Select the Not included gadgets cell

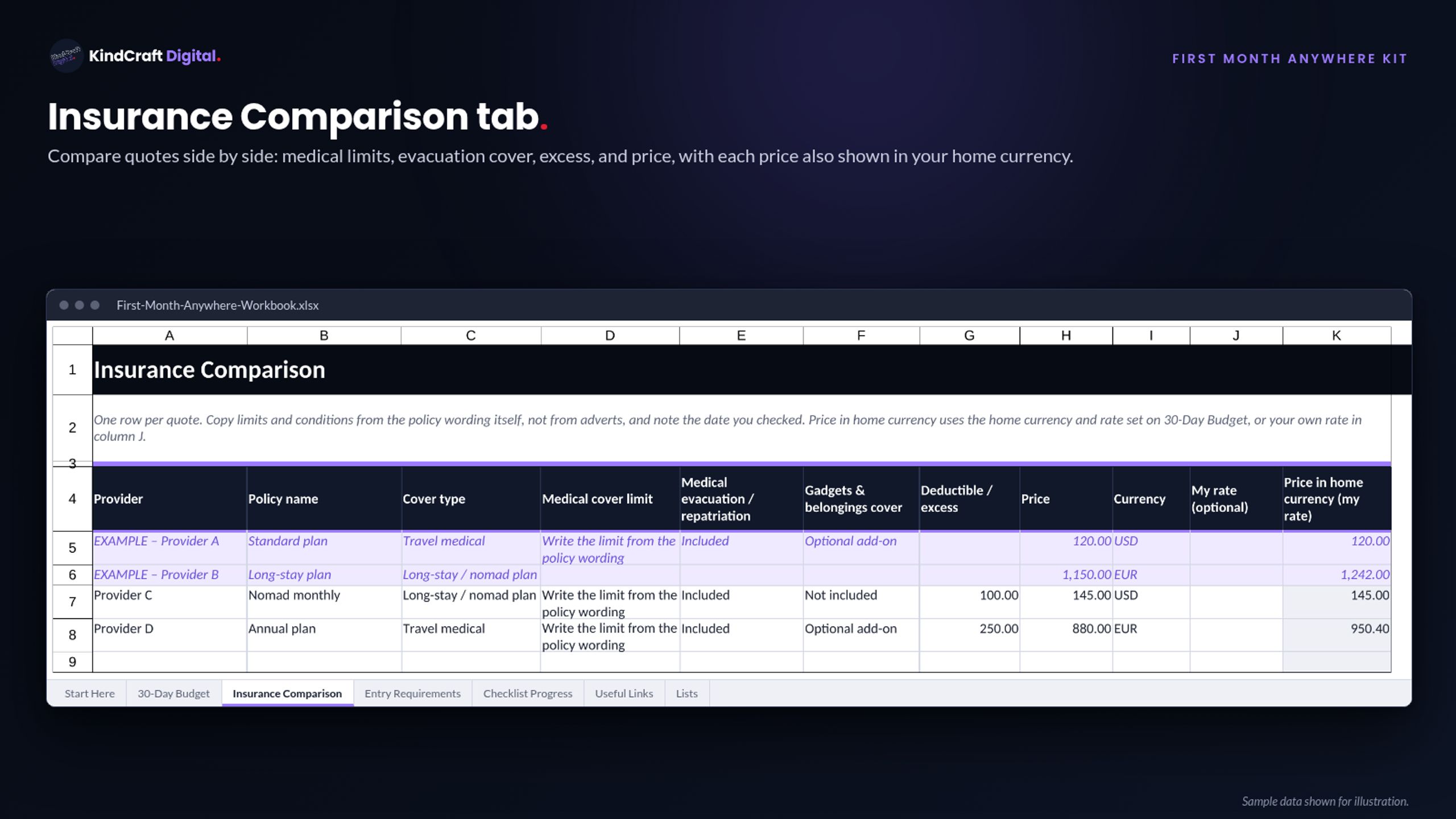pyautogui.click(x=861, y=602)
